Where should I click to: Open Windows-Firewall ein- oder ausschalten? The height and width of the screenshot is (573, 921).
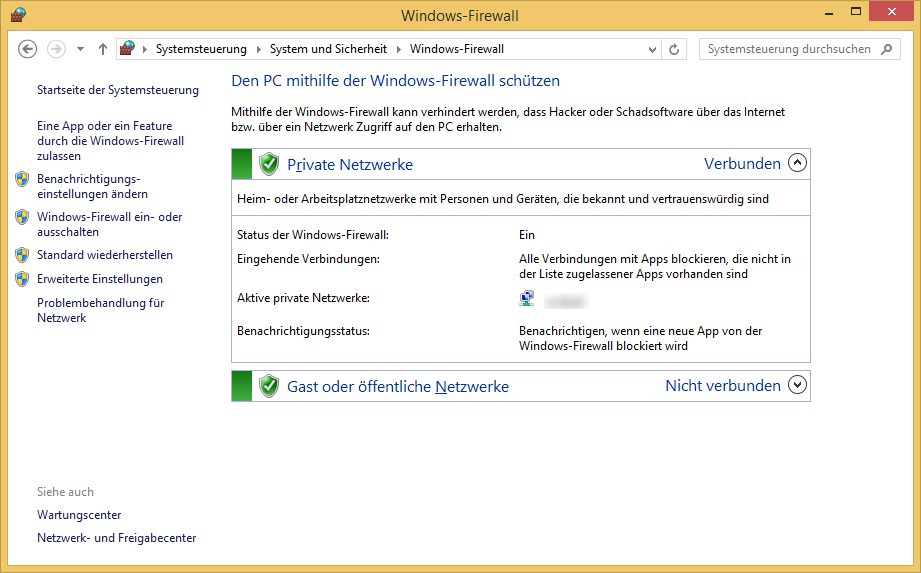coord(109,224)
